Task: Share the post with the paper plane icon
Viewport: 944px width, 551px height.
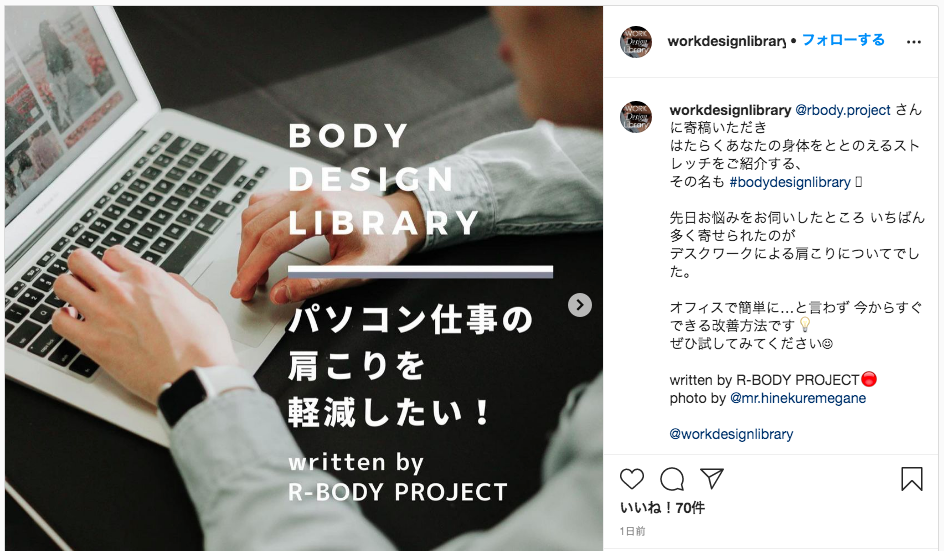Action: point(712,478)
